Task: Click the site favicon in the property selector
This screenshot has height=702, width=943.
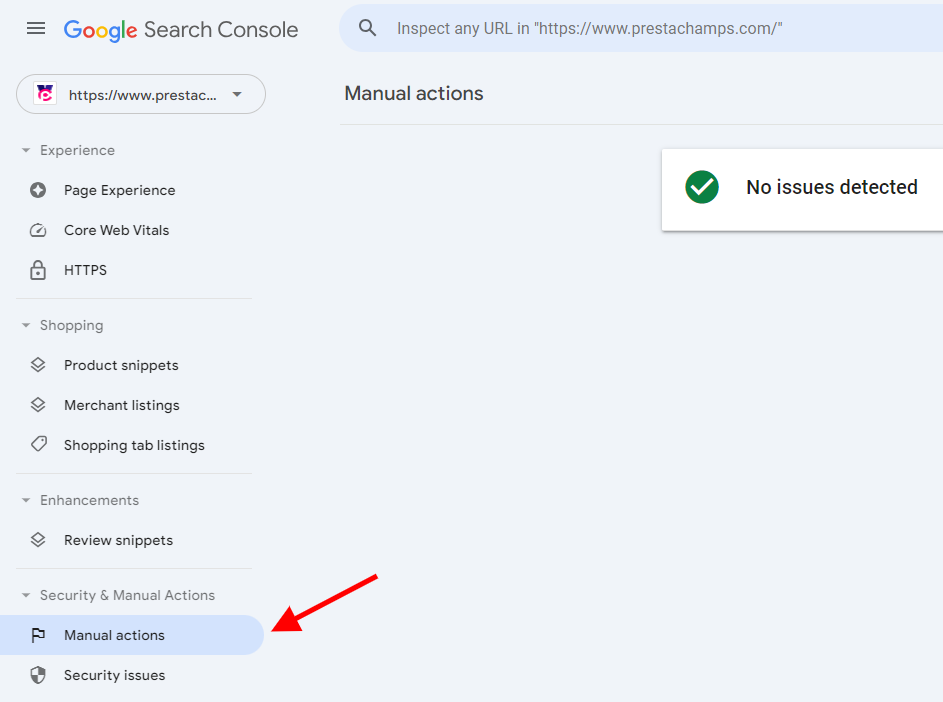Action: 45,92
